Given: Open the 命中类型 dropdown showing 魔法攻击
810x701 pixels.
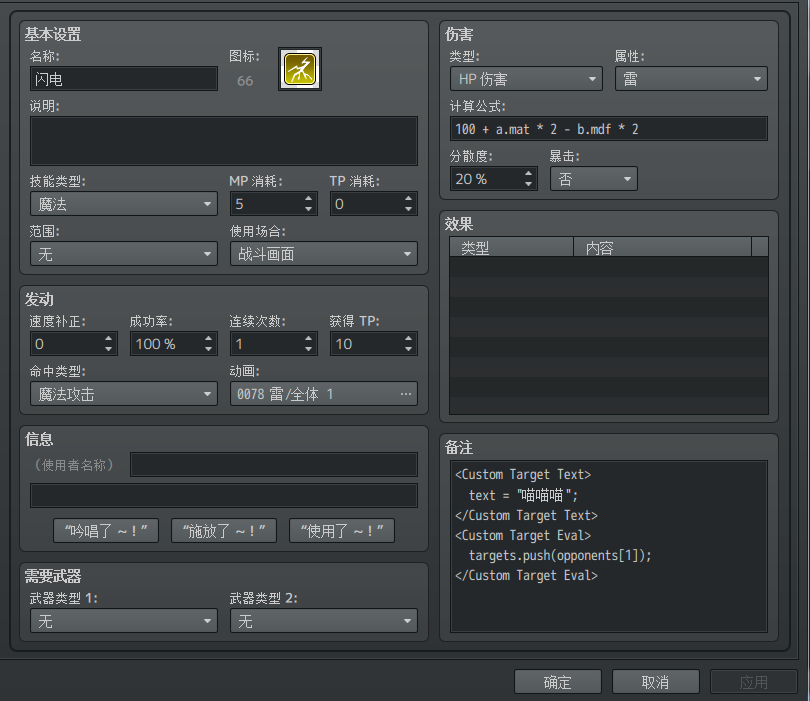Looking at the screenshot, I should coord(124,394).
